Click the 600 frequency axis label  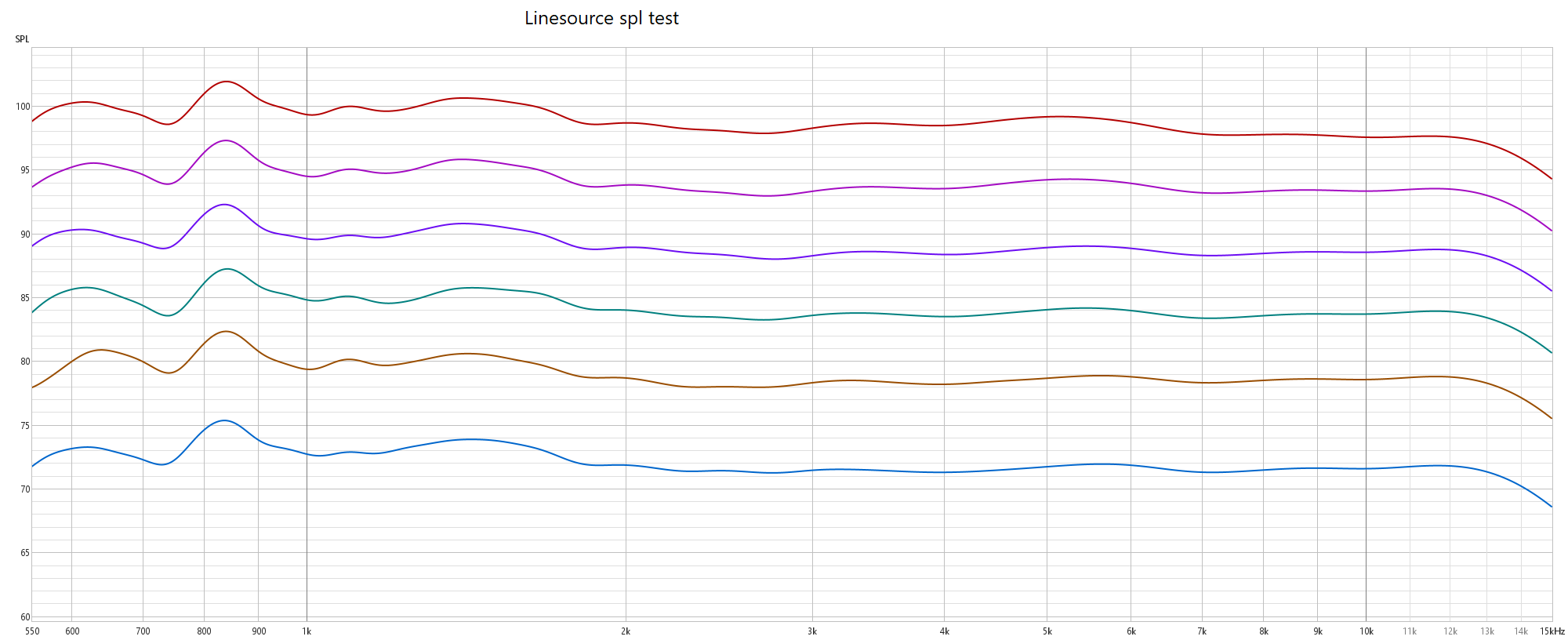point(72,631)
